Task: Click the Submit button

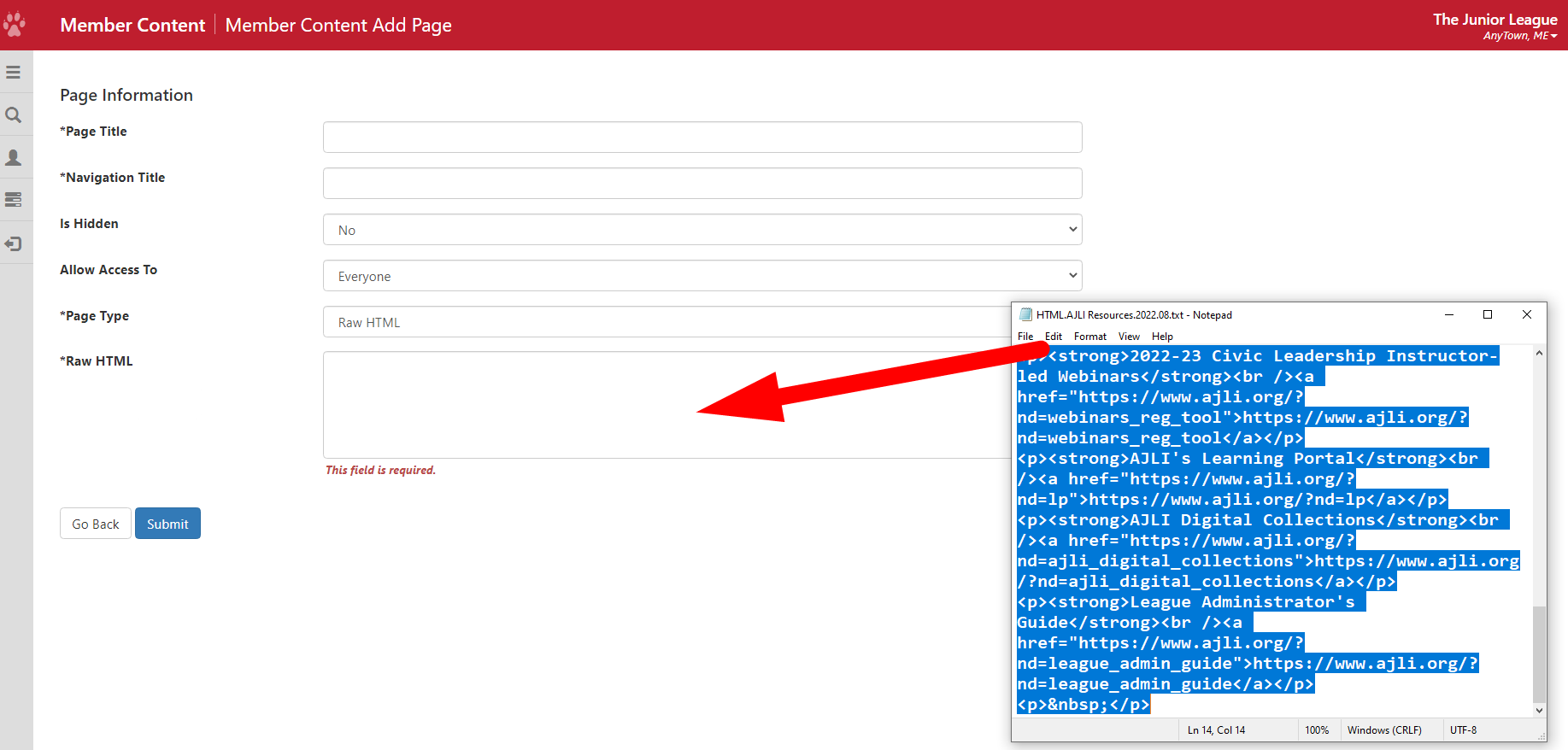Action: point(167,524)
